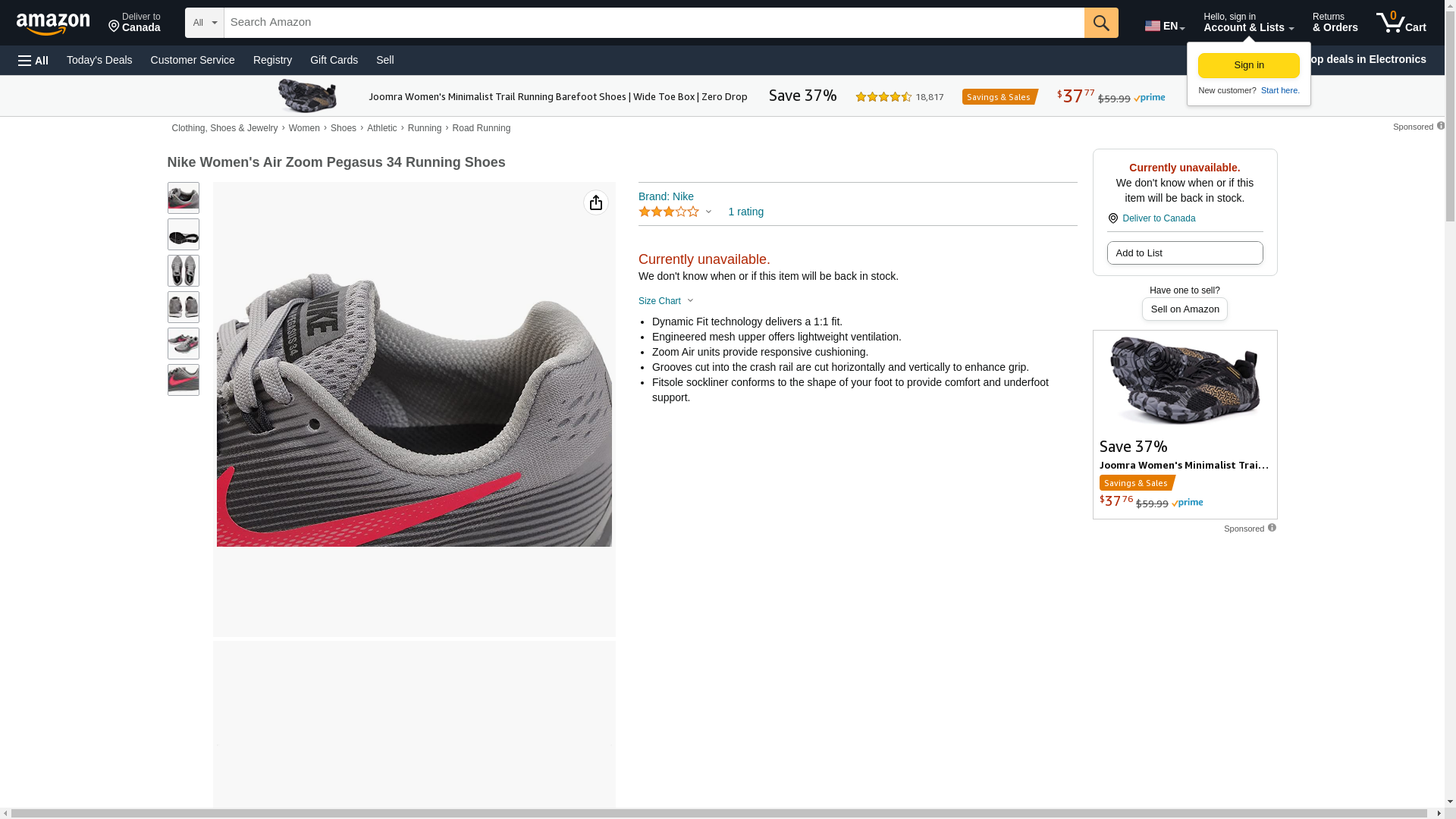
Task: Open the shopping cart icon
Action: [x=1401, y=23]
